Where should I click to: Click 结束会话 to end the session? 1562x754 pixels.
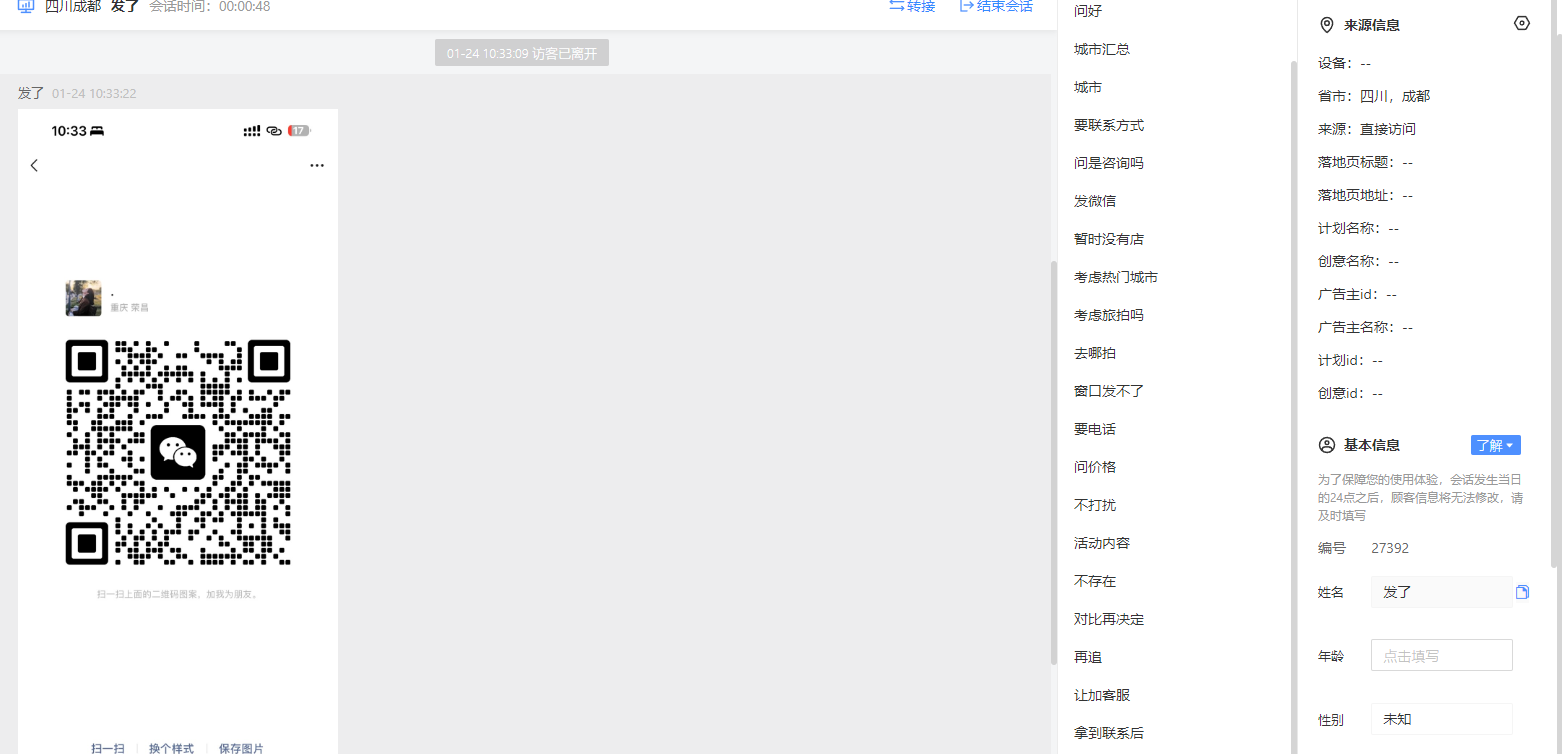click(996, 6)
